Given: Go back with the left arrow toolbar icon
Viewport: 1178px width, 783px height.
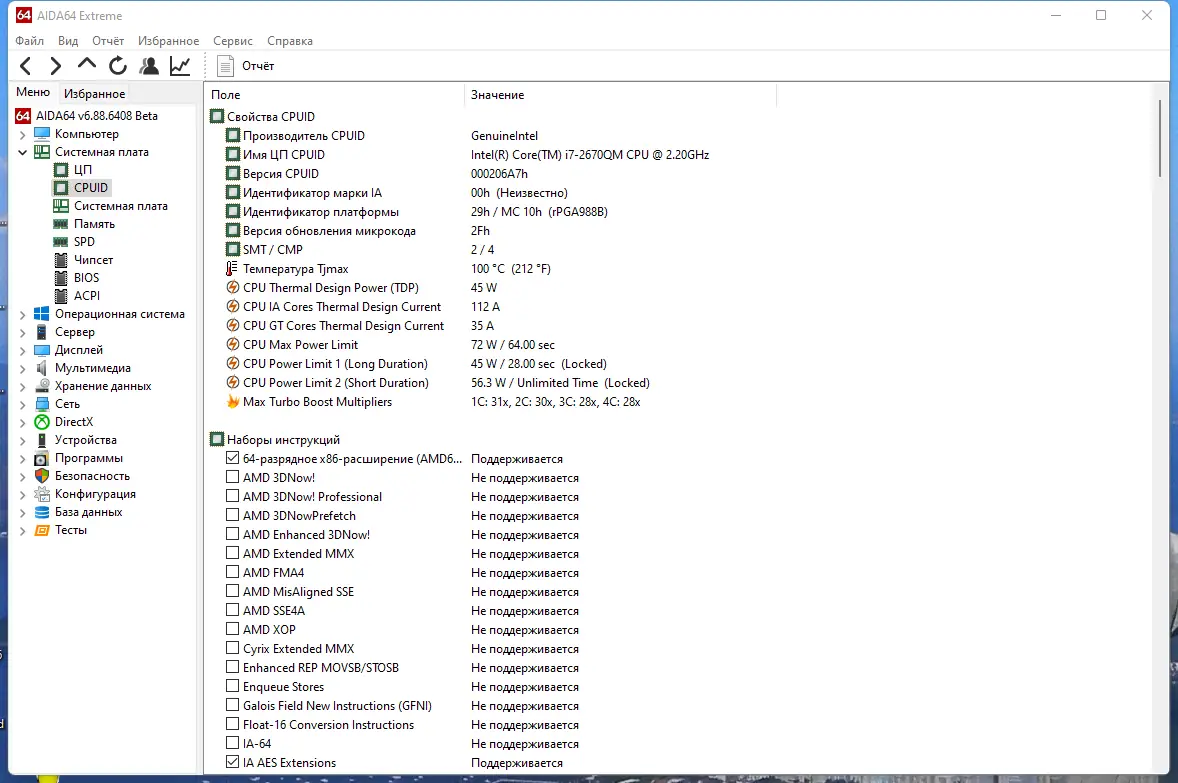Looking at the screenshot, I should click(26, 66).
